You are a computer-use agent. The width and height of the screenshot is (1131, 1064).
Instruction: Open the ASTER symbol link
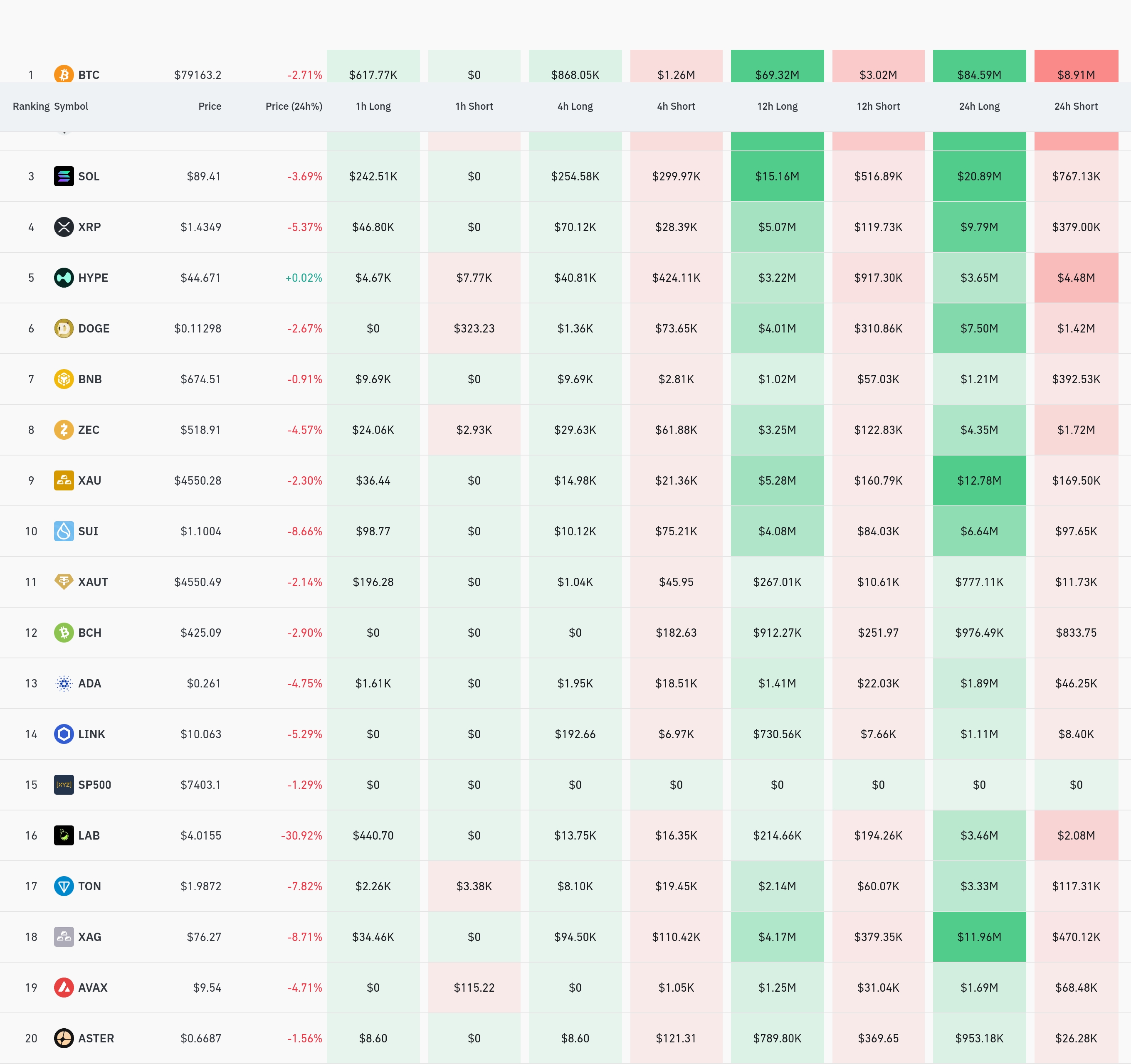[96, 1038]
